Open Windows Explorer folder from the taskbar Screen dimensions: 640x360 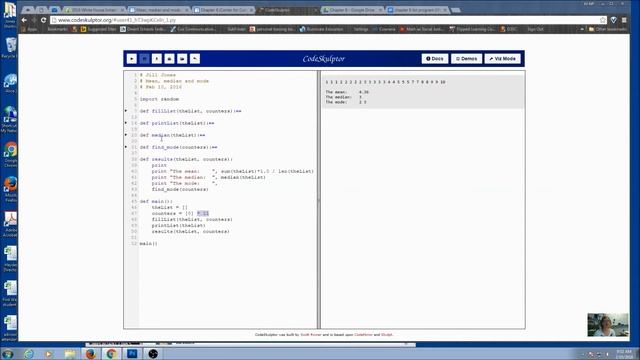pos(70,354)
